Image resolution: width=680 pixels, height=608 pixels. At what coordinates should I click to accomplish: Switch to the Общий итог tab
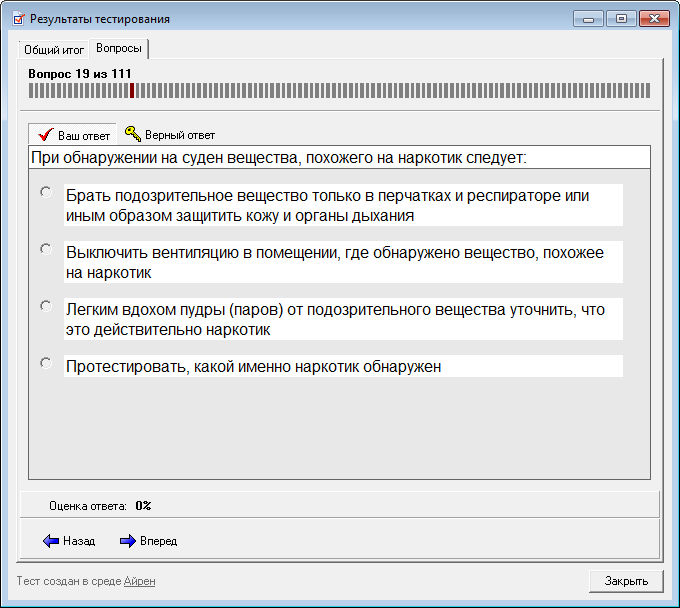pos(54,49)
